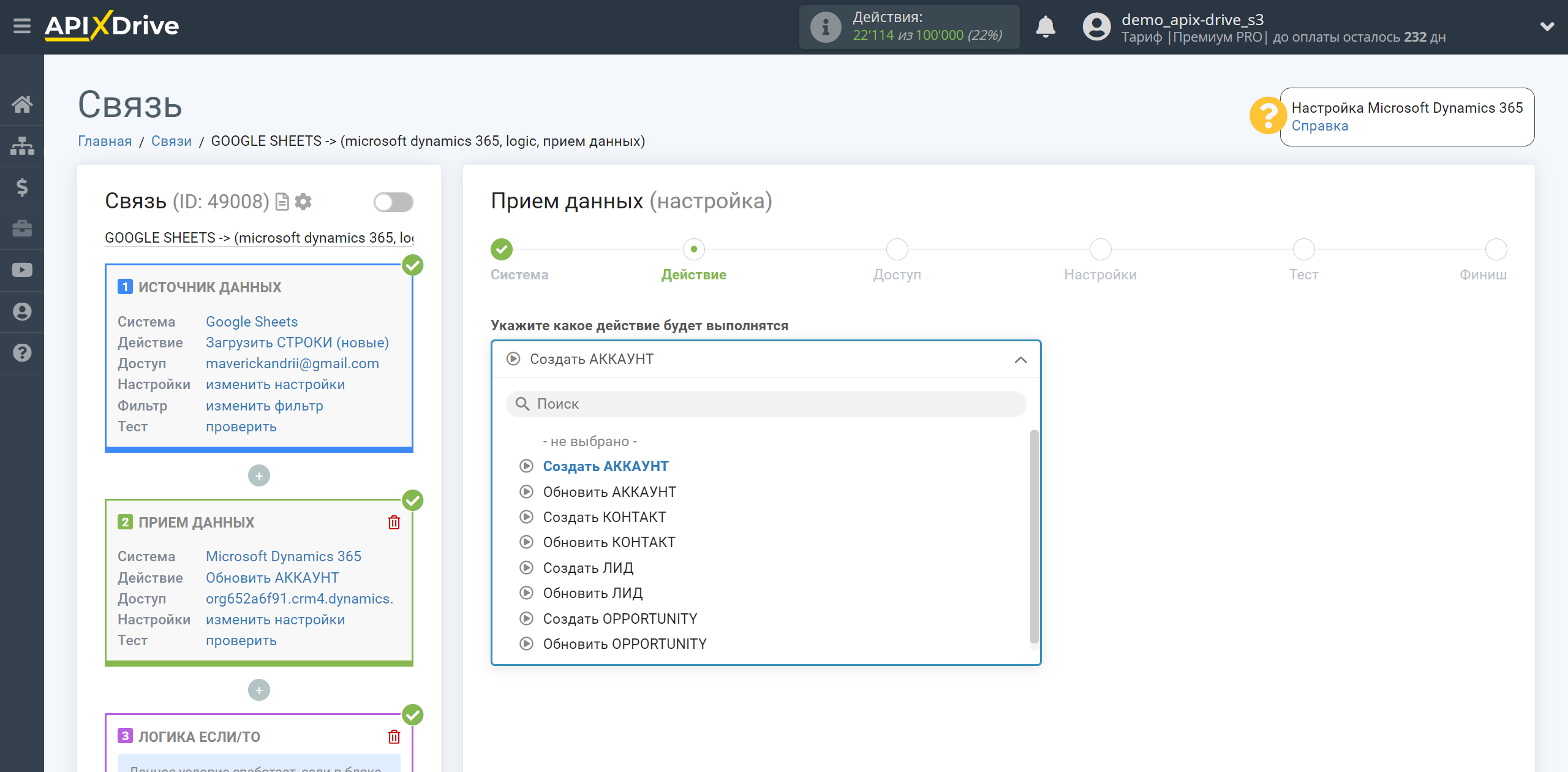The height and width of the screenshot is (772, 1568).
Task: Select Создать АККАУНТ option in list
Action: (x=606, y=466)
